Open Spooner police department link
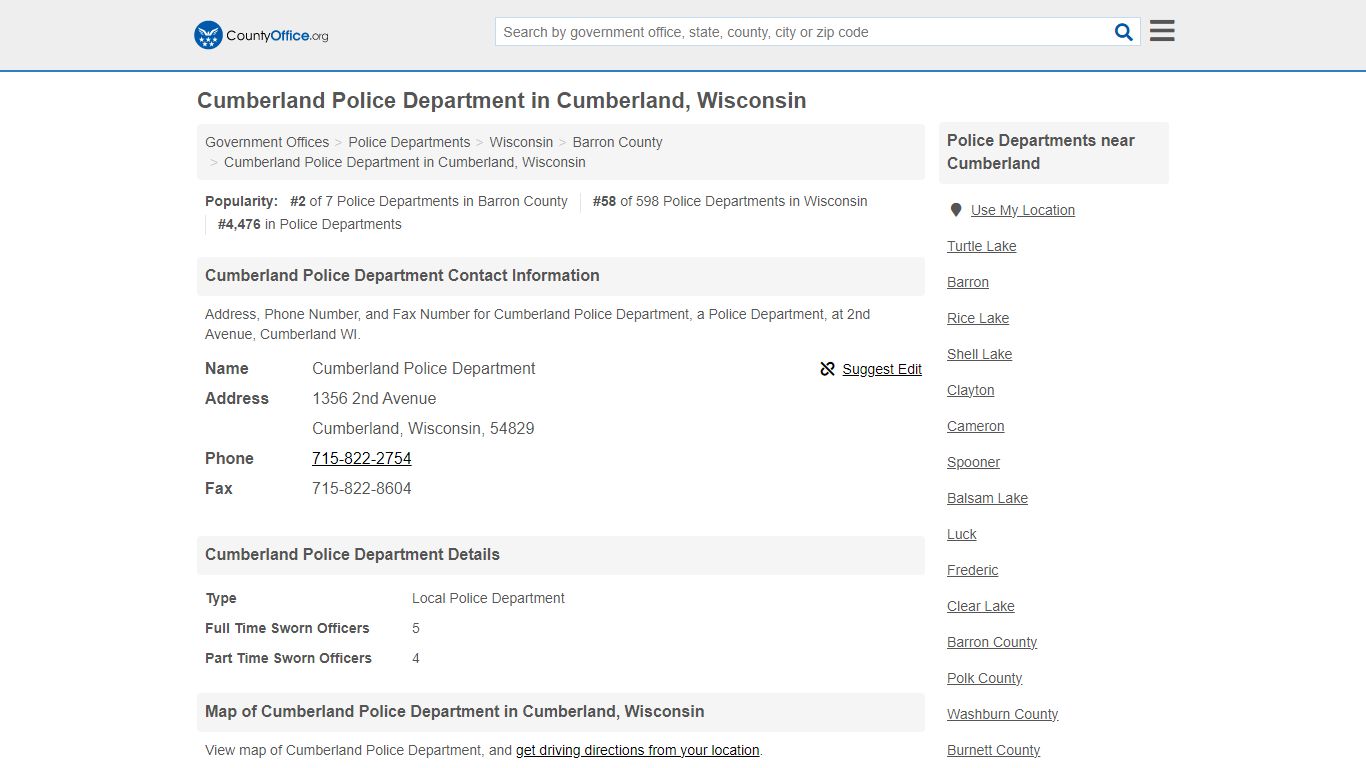The height and width of the screenshot is (768, 1366). (974, 462)
